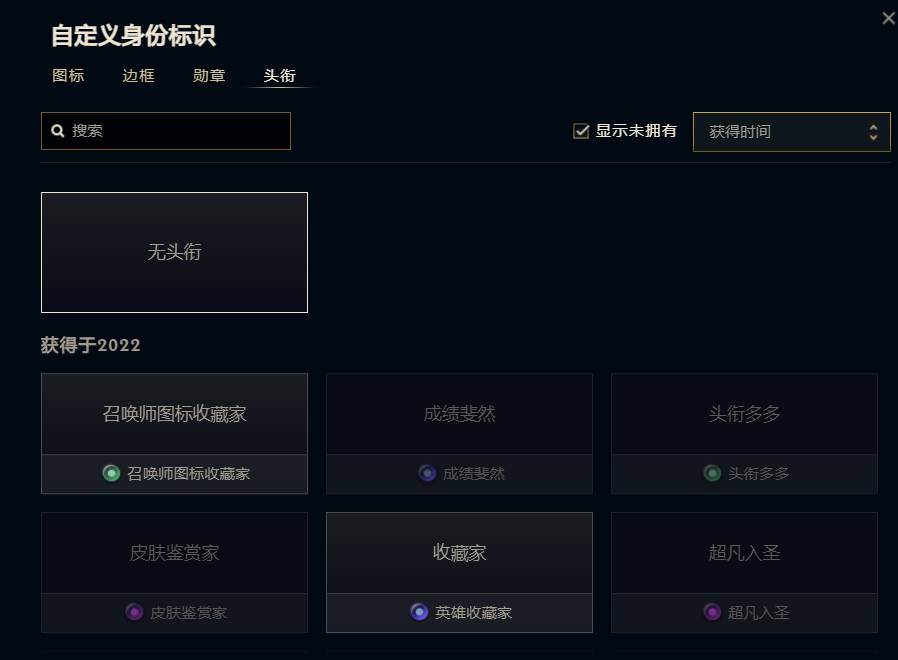Switch to the 边框 tab
The image size is (898, 660).
[x=138, y=76]
